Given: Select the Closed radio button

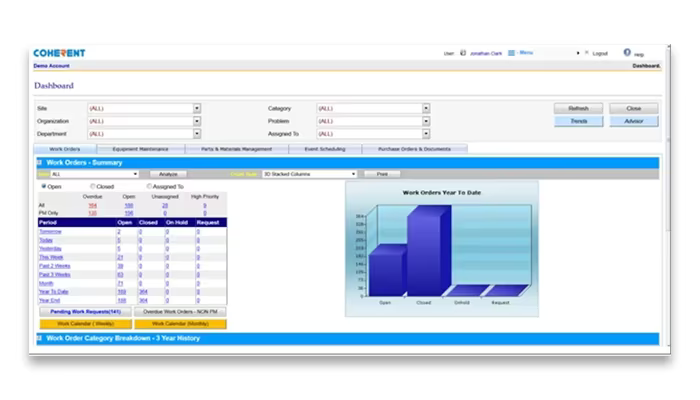Looking at the screenshot, I should (x=92, y=186).
